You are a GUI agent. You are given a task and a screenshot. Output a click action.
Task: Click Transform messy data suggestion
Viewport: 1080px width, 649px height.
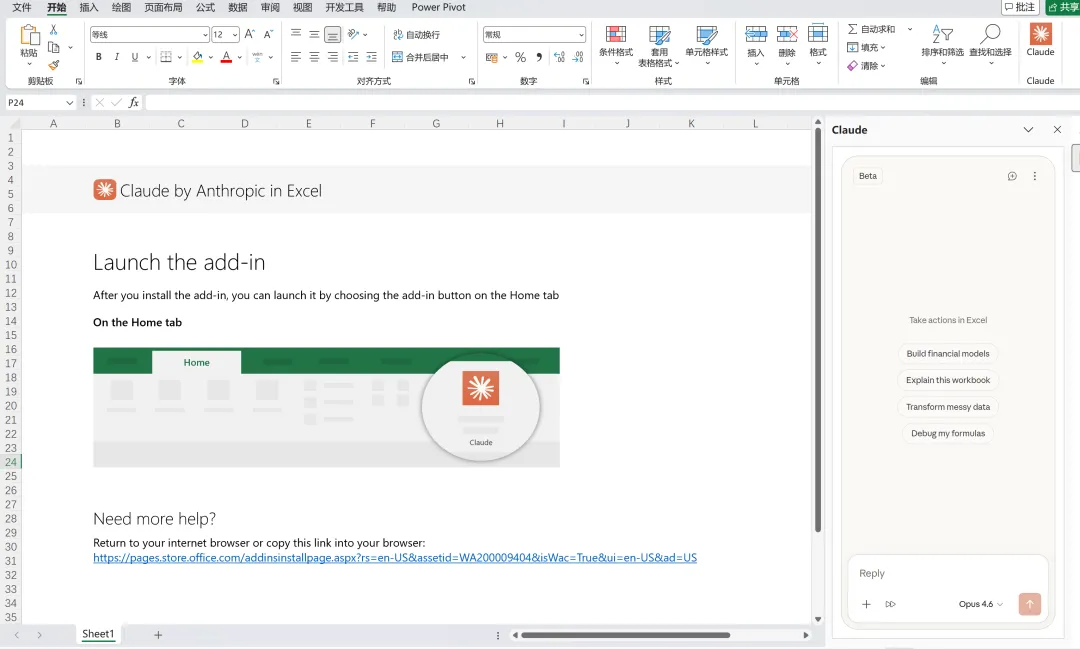pyautogui.click(x=948, y=407)
